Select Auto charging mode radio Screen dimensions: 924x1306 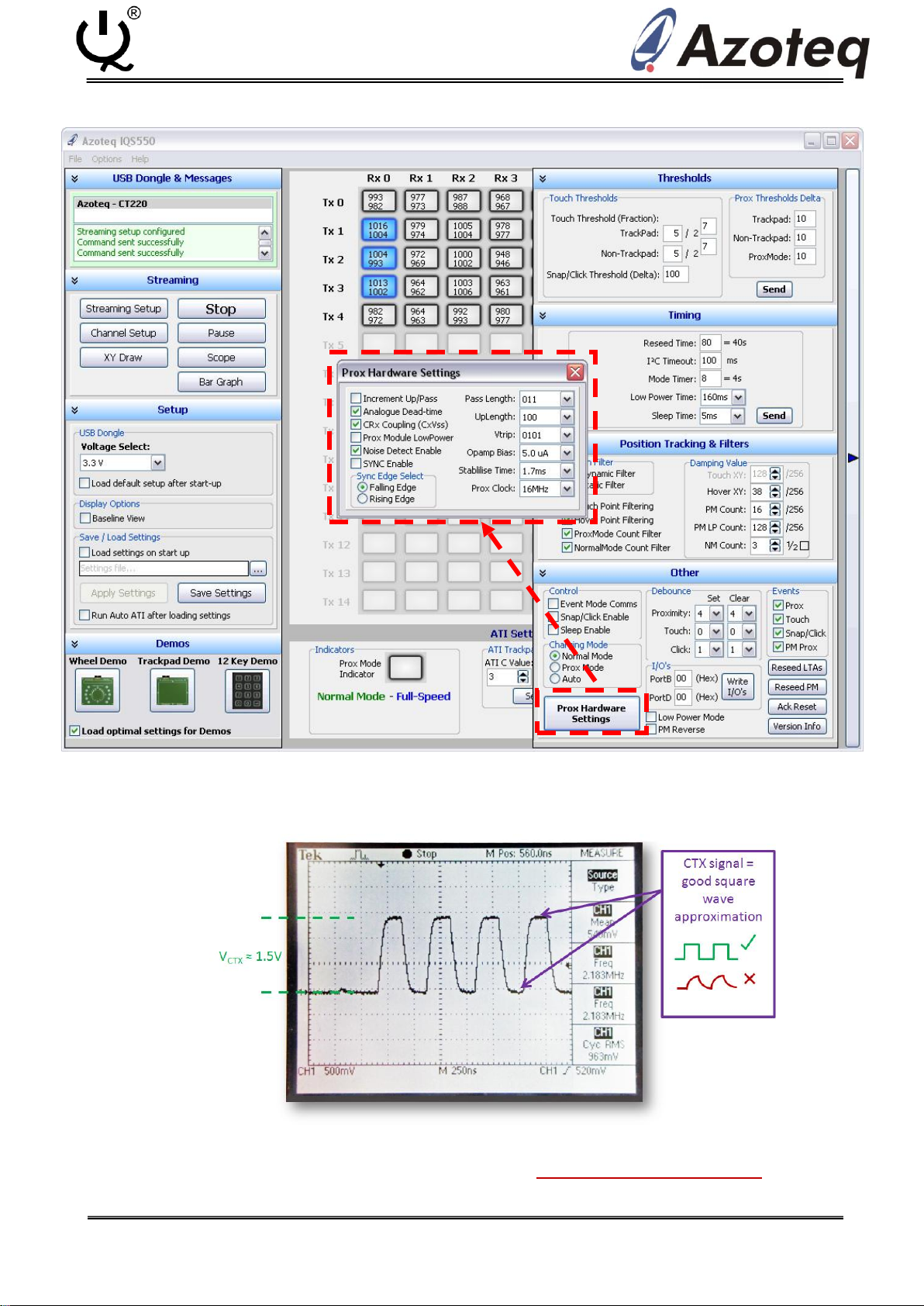click(555, 679)
